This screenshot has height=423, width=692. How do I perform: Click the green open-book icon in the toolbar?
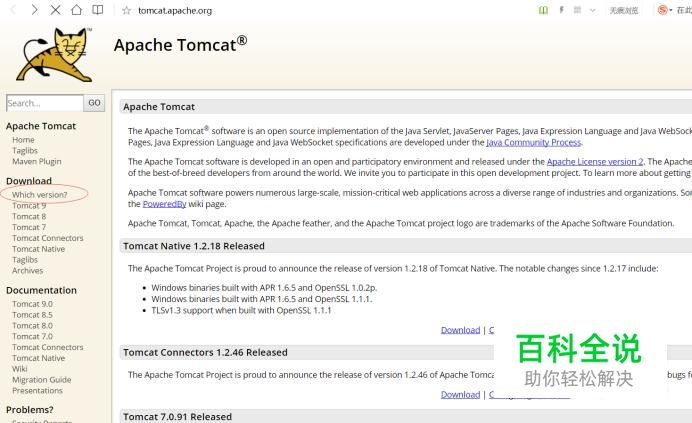[x=543, y=10]
